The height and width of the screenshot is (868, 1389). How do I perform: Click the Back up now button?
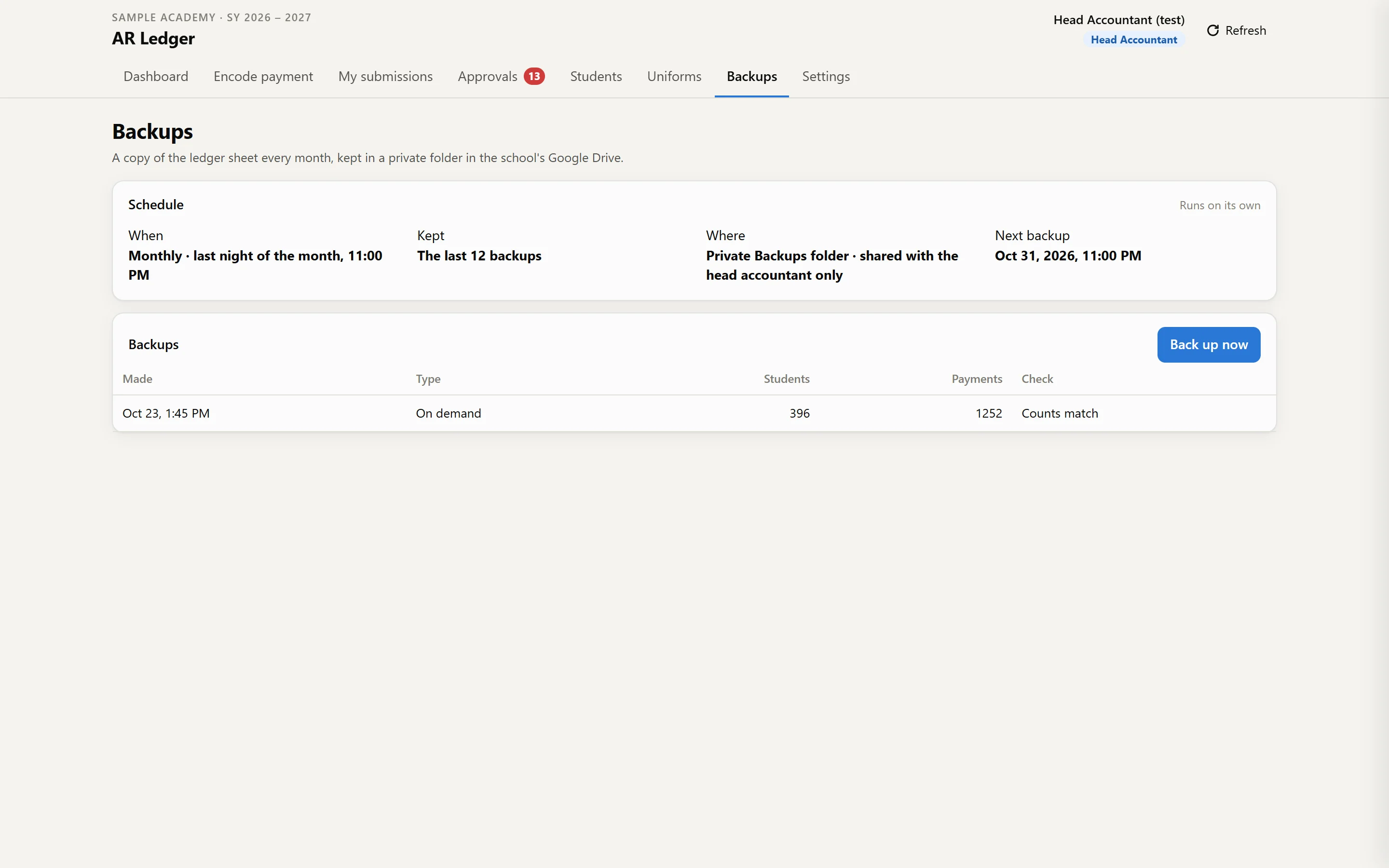point(1208,344)
